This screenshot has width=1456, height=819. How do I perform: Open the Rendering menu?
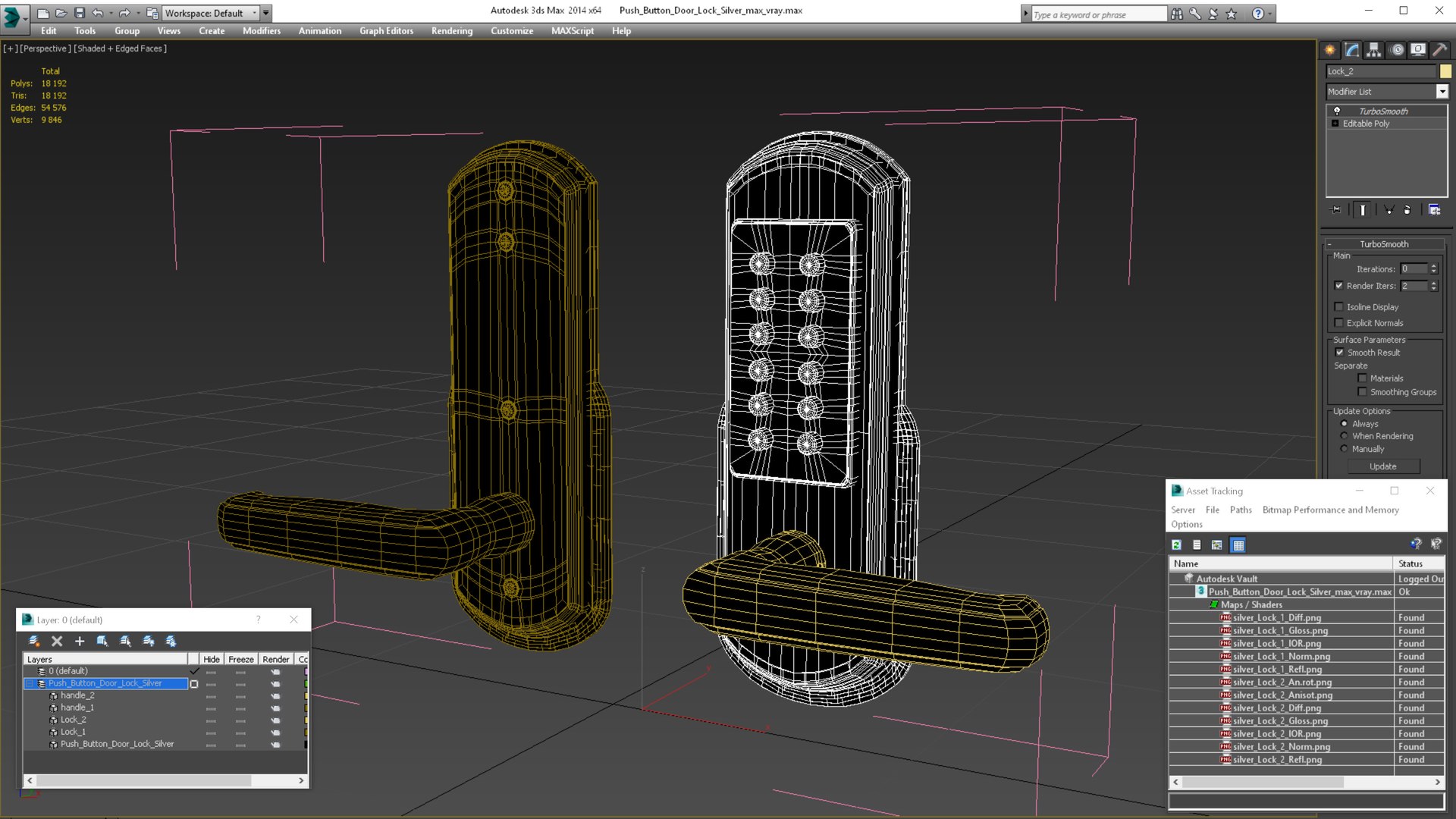(452, 31)
